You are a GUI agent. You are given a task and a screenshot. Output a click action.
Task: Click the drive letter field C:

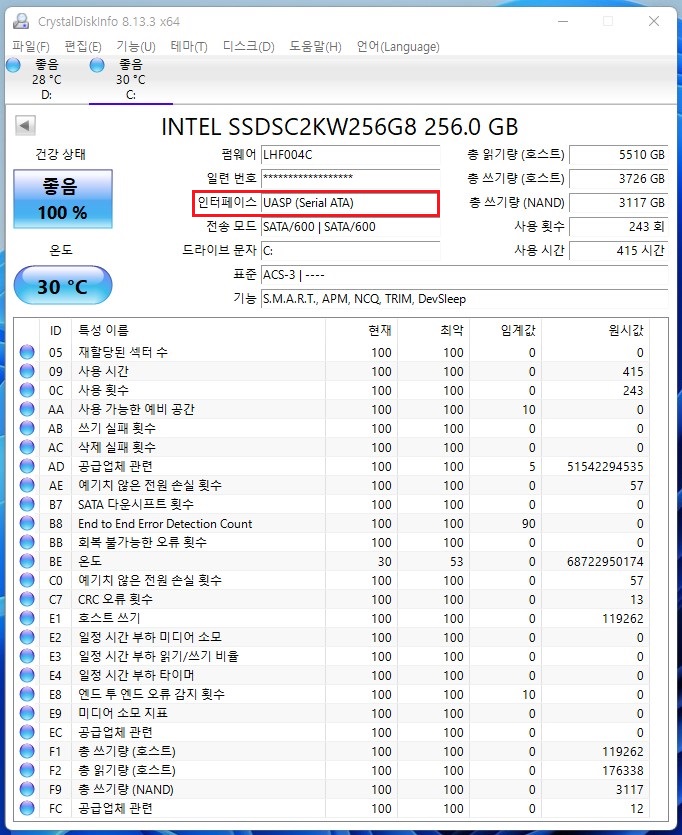pyautogui.click(x=350, y=251)
